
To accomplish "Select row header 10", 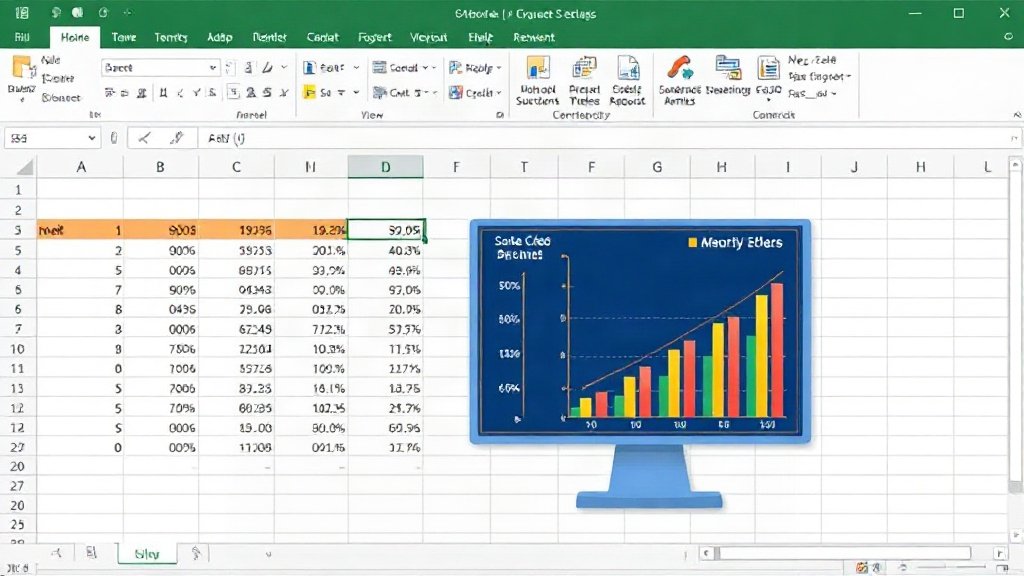I will pos(18,349).
